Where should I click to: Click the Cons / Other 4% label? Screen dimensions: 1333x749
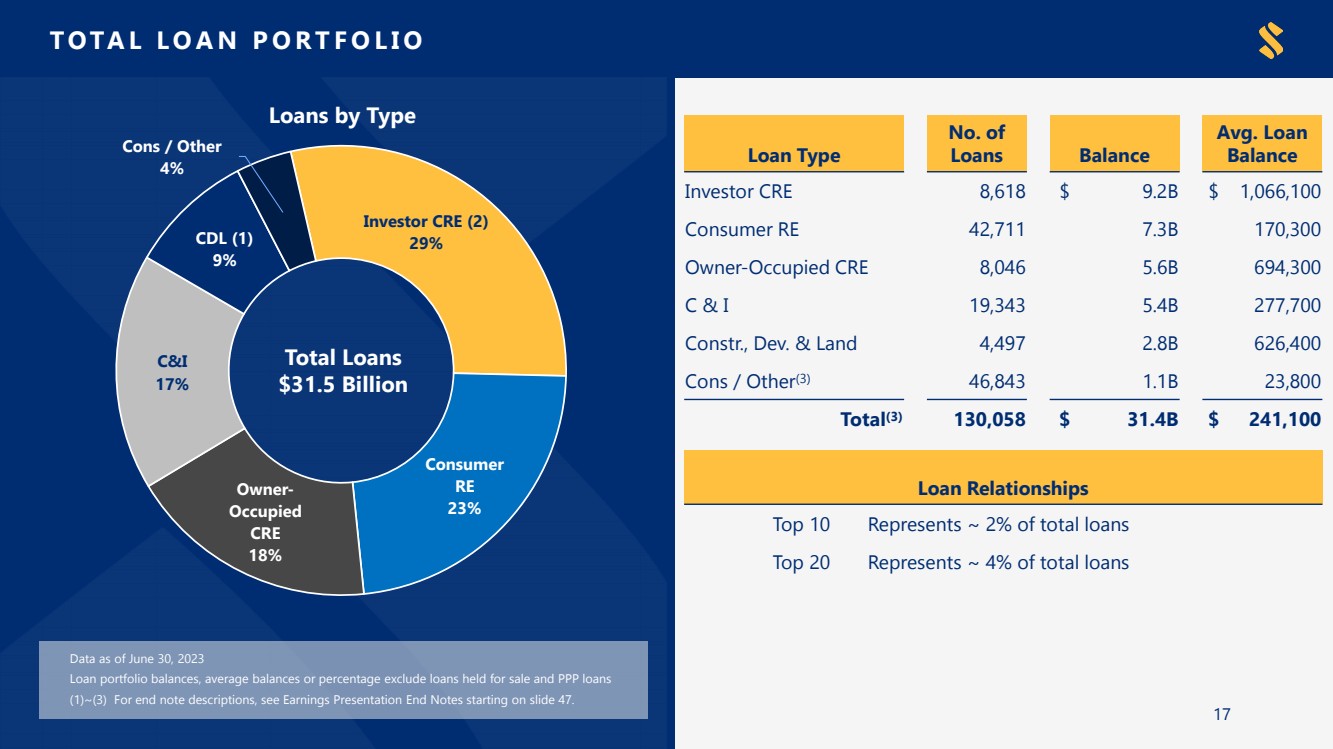pyautogui.click(x=172, y=157)
